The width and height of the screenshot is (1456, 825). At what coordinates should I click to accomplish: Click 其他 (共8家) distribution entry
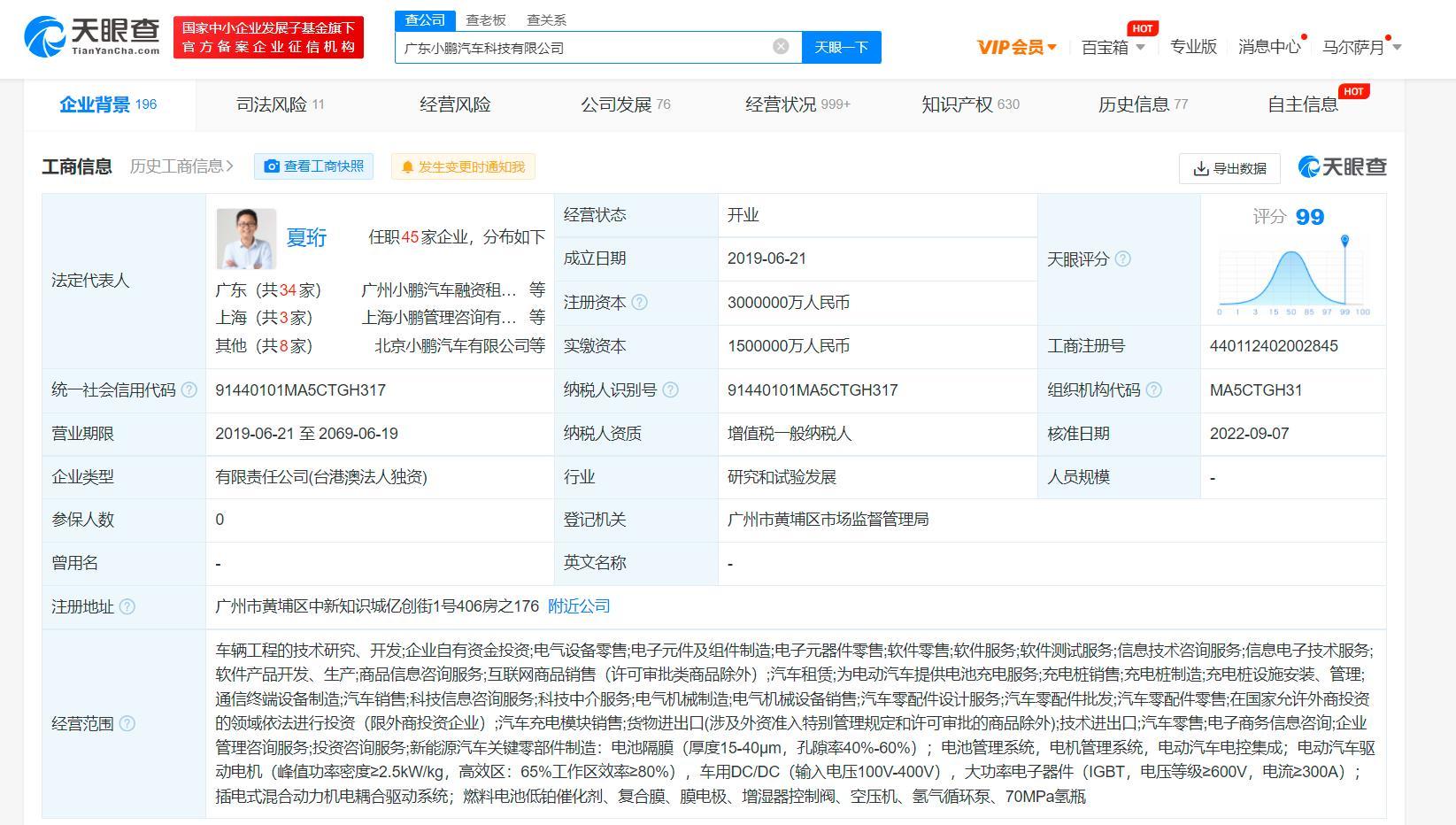tap(265, 346)
